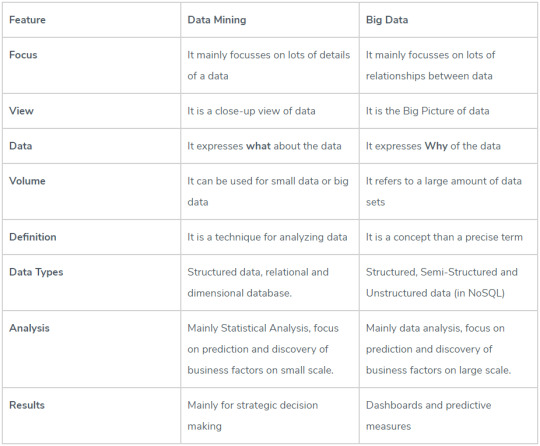Select the Focus row label
The width and height of the screenshot is (540, 446).
23,55
